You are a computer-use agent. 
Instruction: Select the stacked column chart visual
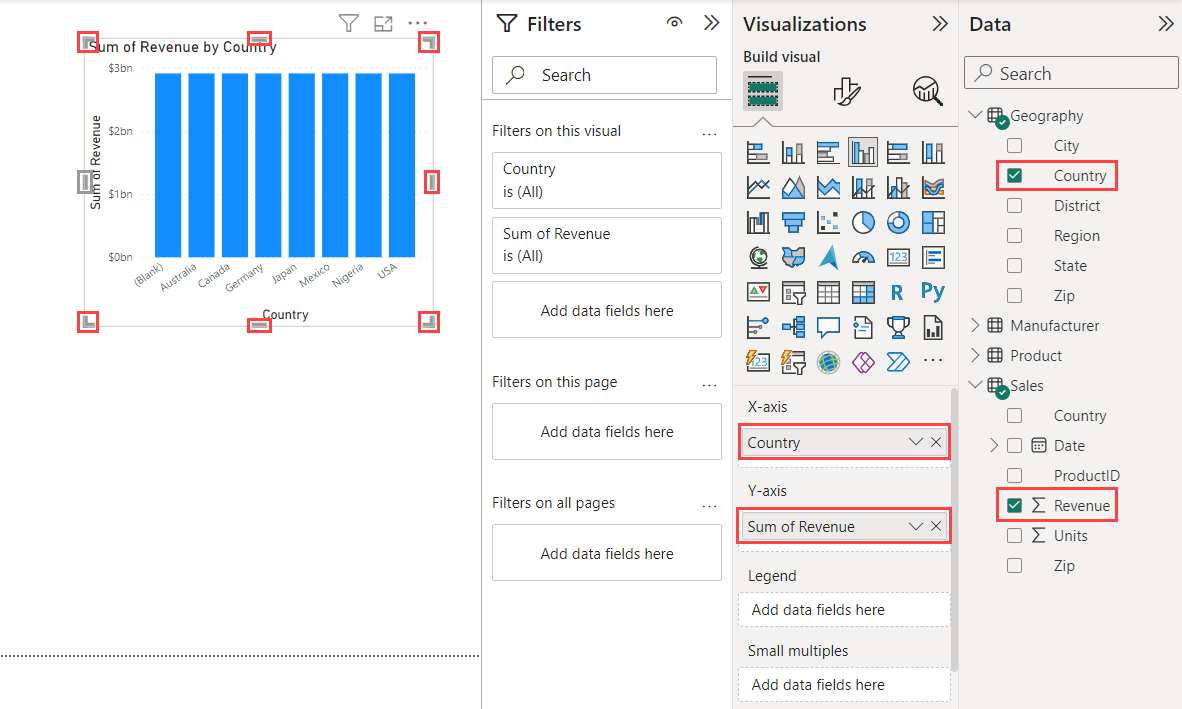(x=793, y=153)
